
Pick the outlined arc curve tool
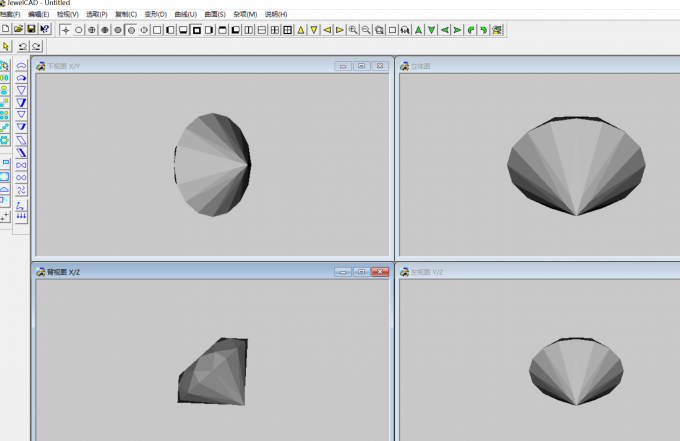pyautogui.click(x=21, y=65)
